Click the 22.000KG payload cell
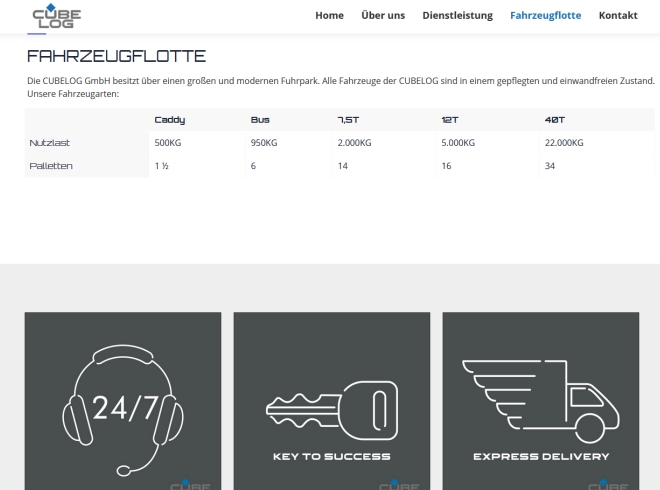The height and width of the screenshot is (490, 660). (x=597, y=143)
